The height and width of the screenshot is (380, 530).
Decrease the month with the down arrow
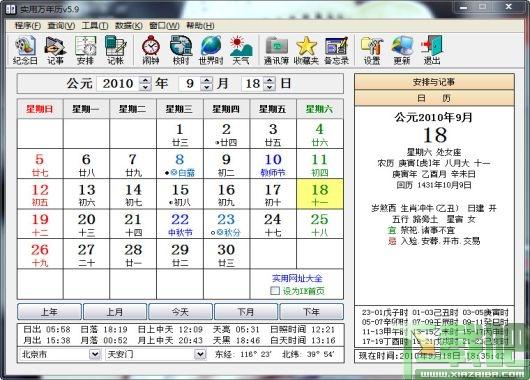tap(207, 87)
